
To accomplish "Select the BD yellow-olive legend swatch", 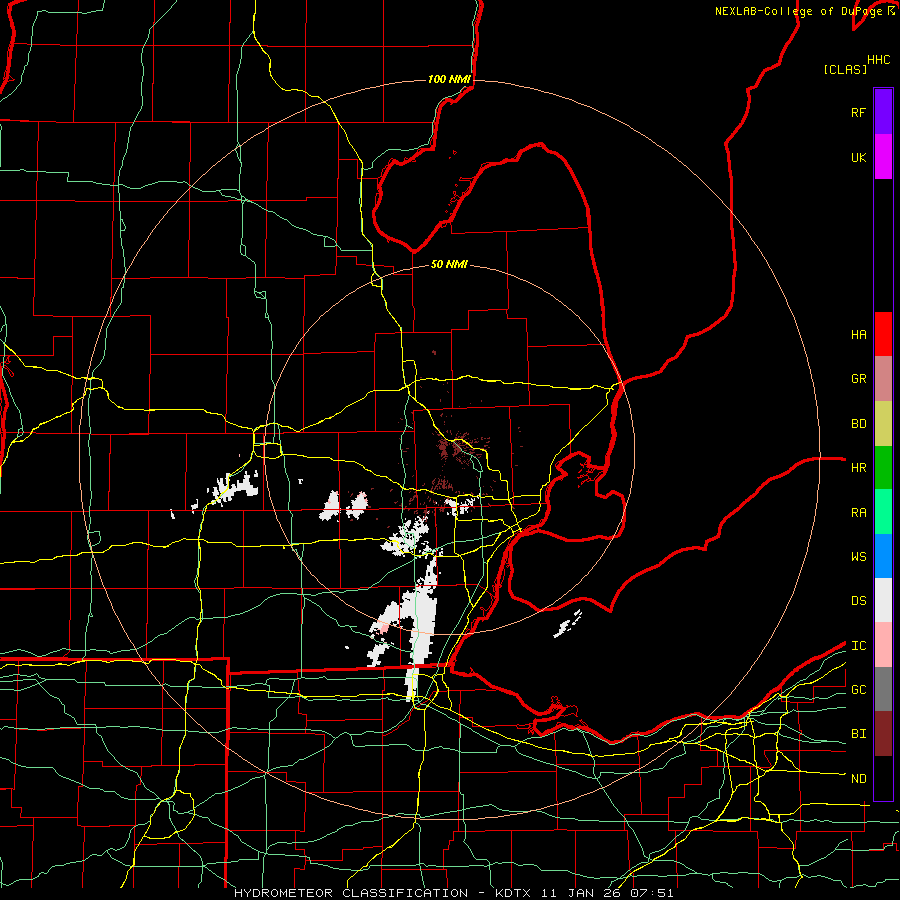I will (883, 424).
